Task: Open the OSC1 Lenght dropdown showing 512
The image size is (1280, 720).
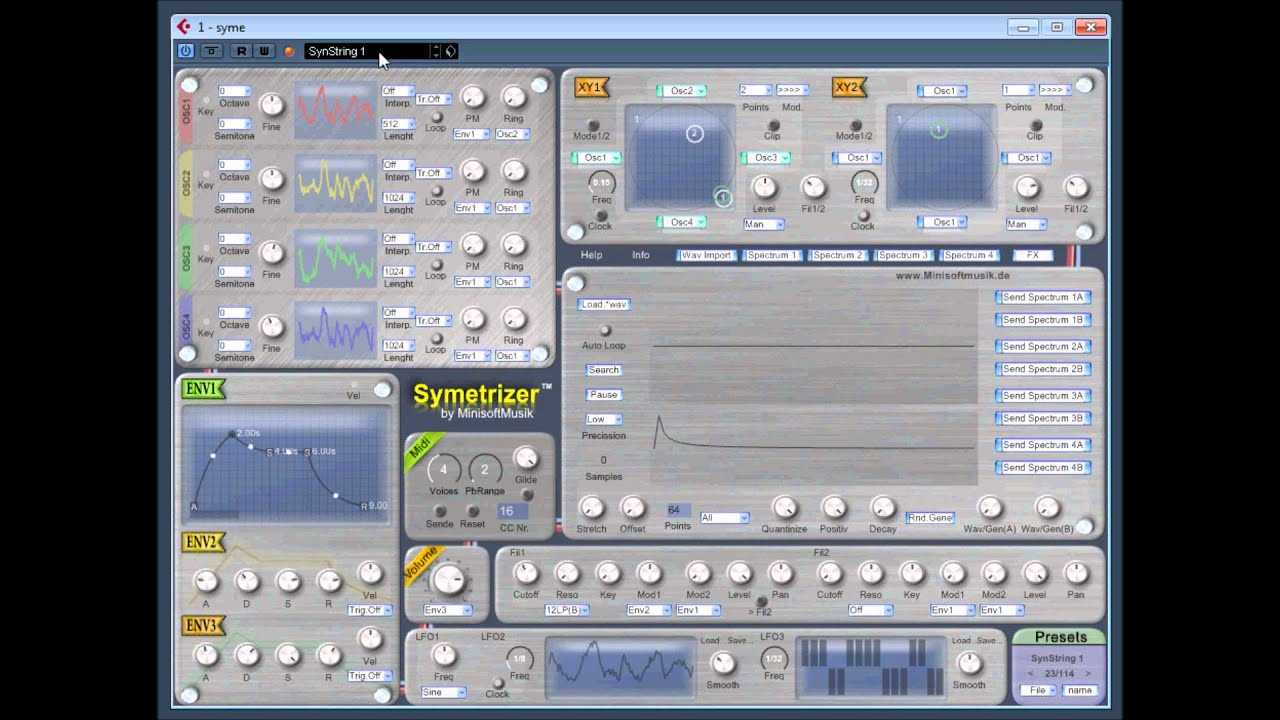Action: (x=397, y=124)
